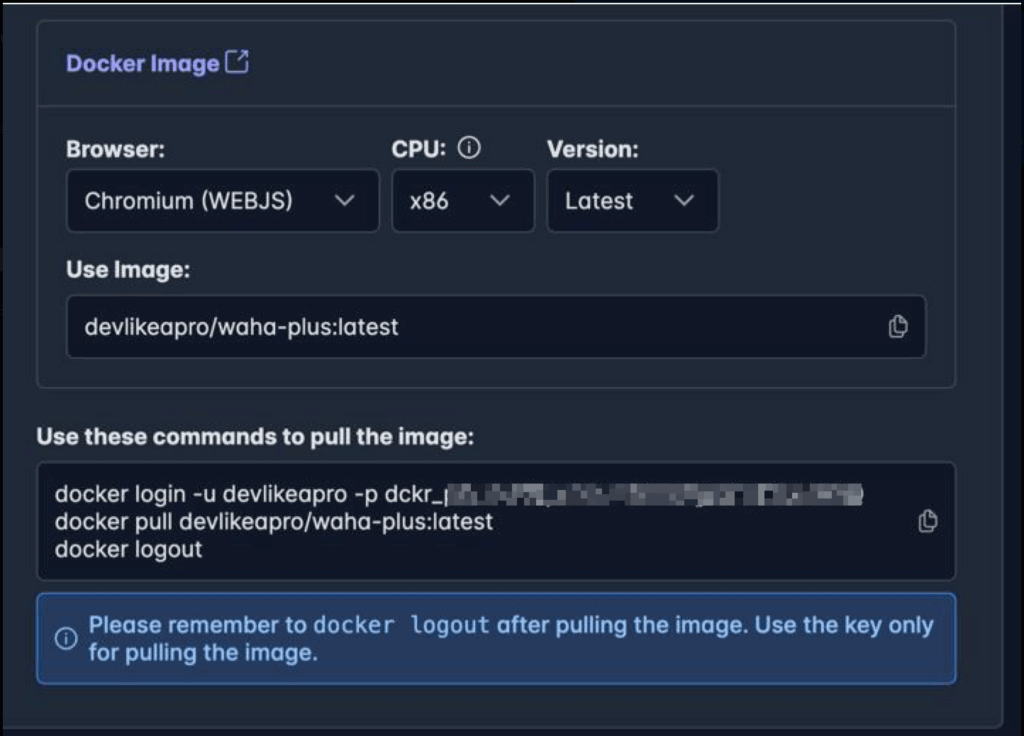Copy the docker pull commands with the copy icon
This screenshot has height=736, width=1024.
tap(928, 521)
